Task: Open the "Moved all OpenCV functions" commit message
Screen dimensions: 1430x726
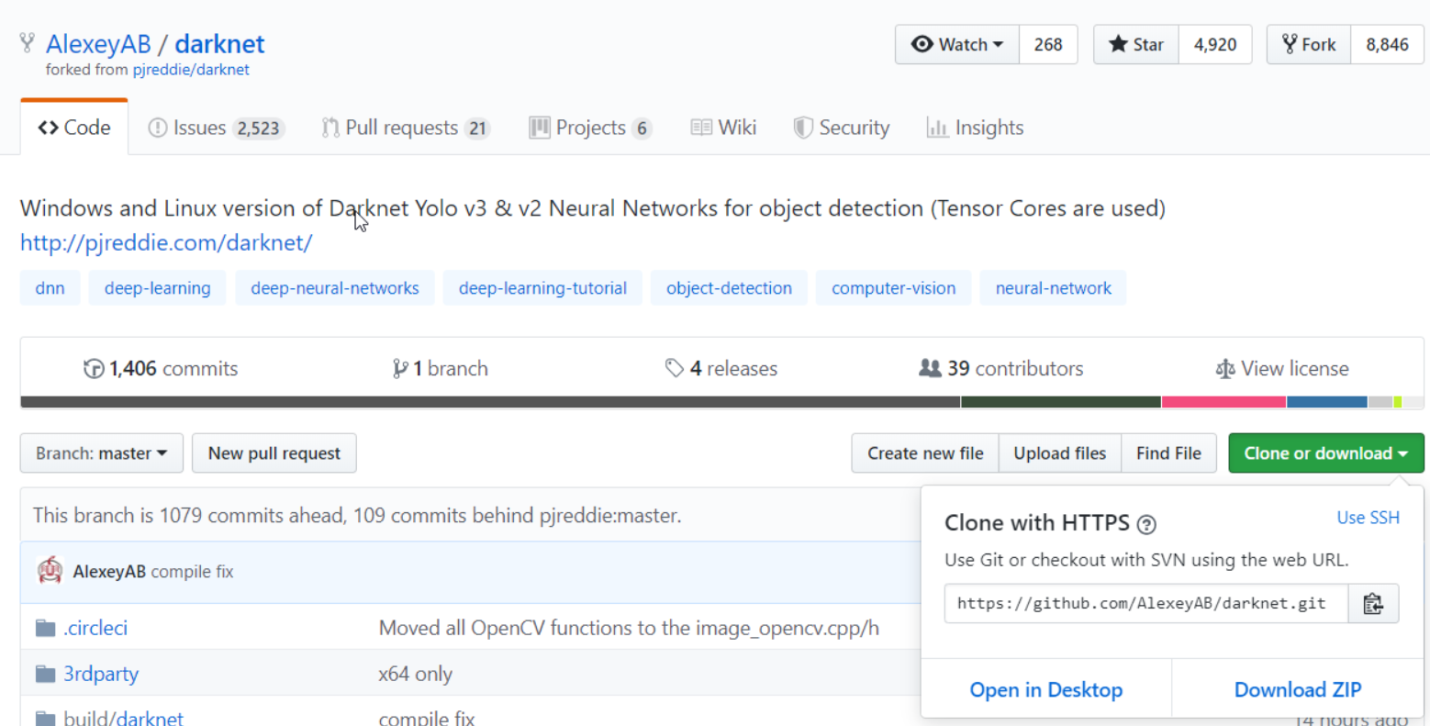Action: tap(629, 628)
